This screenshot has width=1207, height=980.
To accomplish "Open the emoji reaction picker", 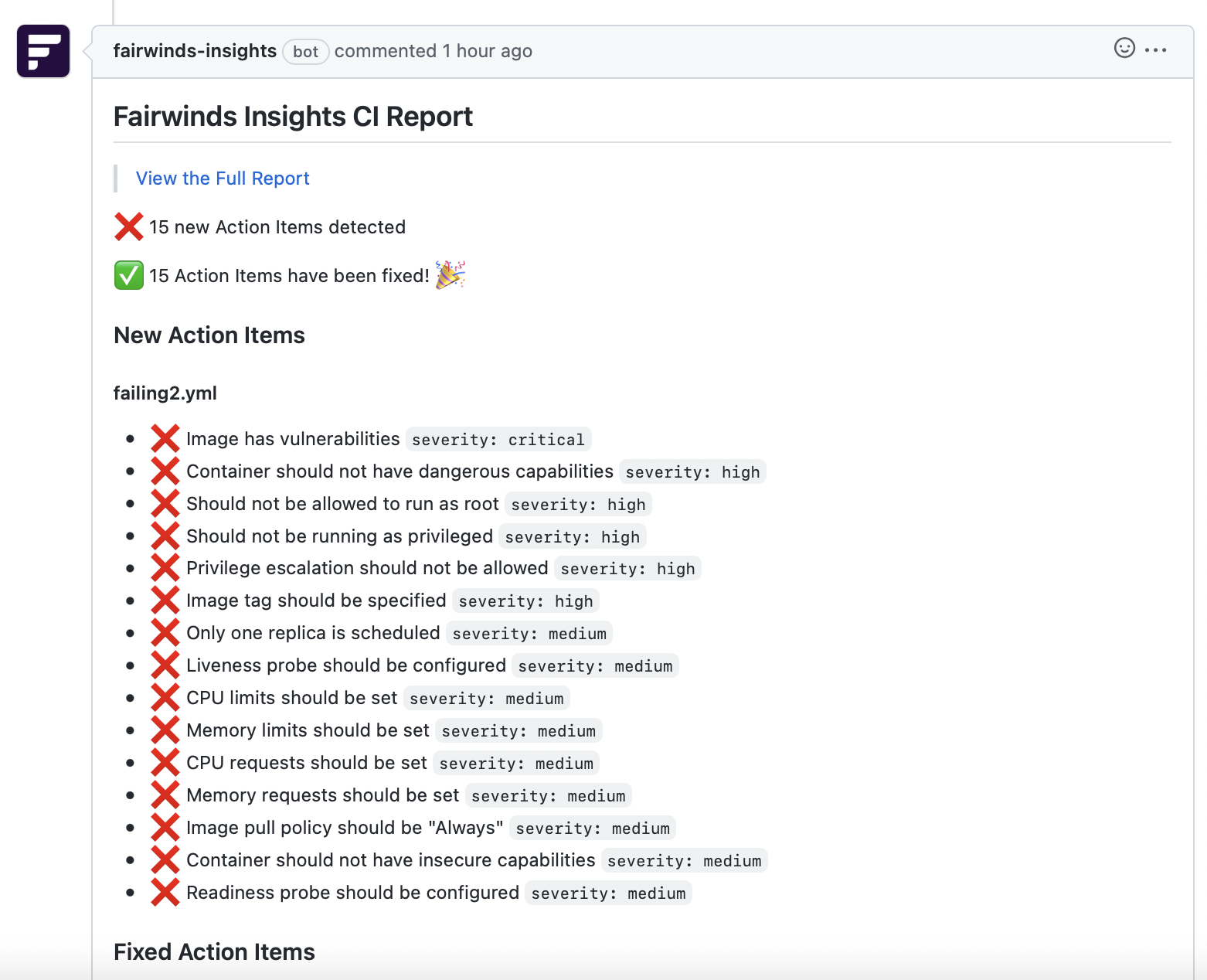I will [x=1124, y=49].
